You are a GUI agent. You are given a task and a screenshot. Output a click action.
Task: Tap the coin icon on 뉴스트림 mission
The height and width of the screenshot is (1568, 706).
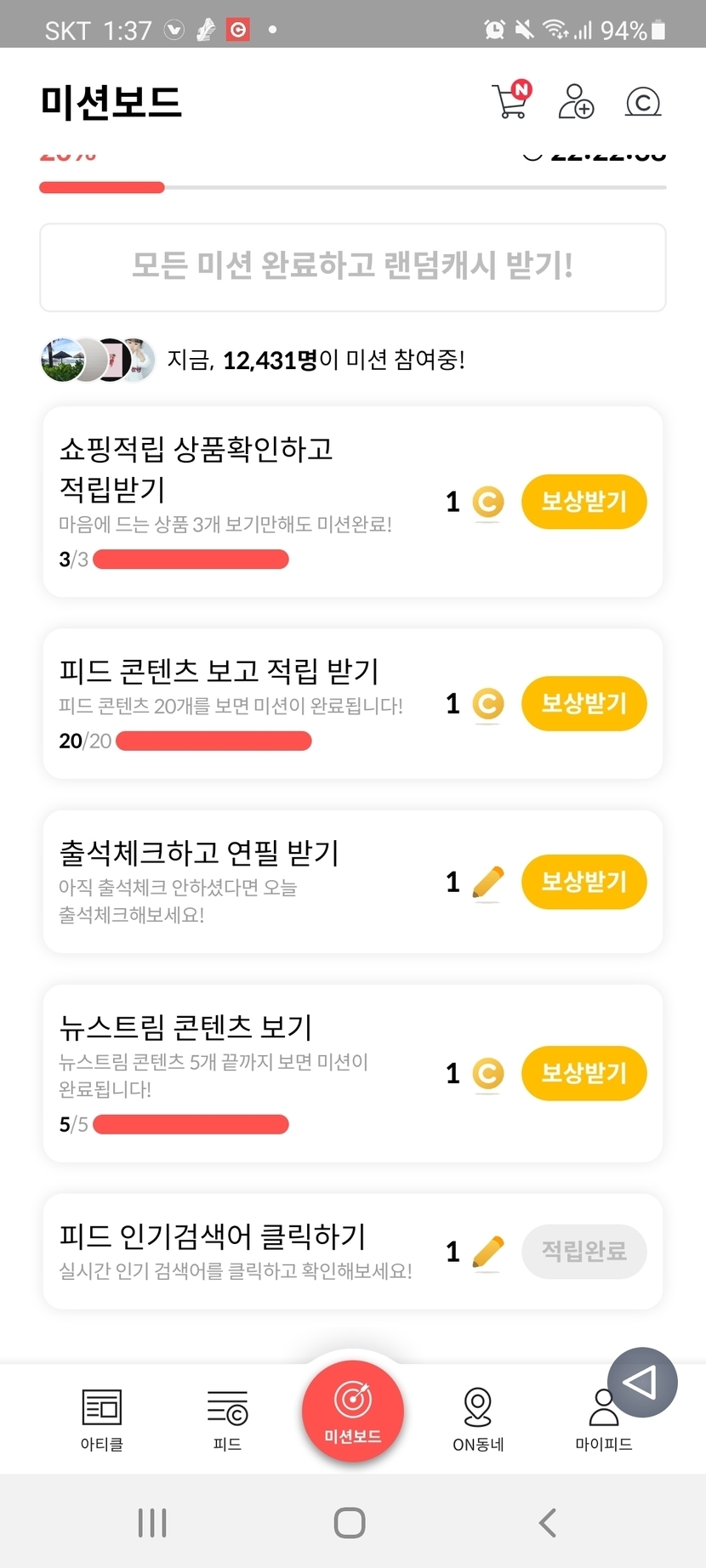point(488,1074)
